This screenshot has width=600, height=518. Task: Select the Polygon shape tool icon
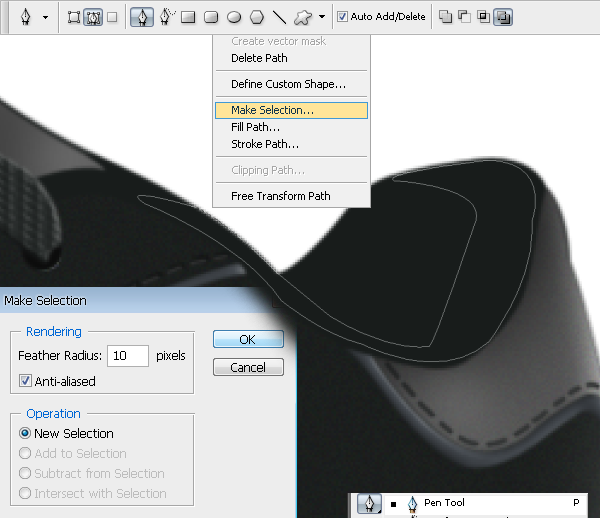click(x=257, y=17)
